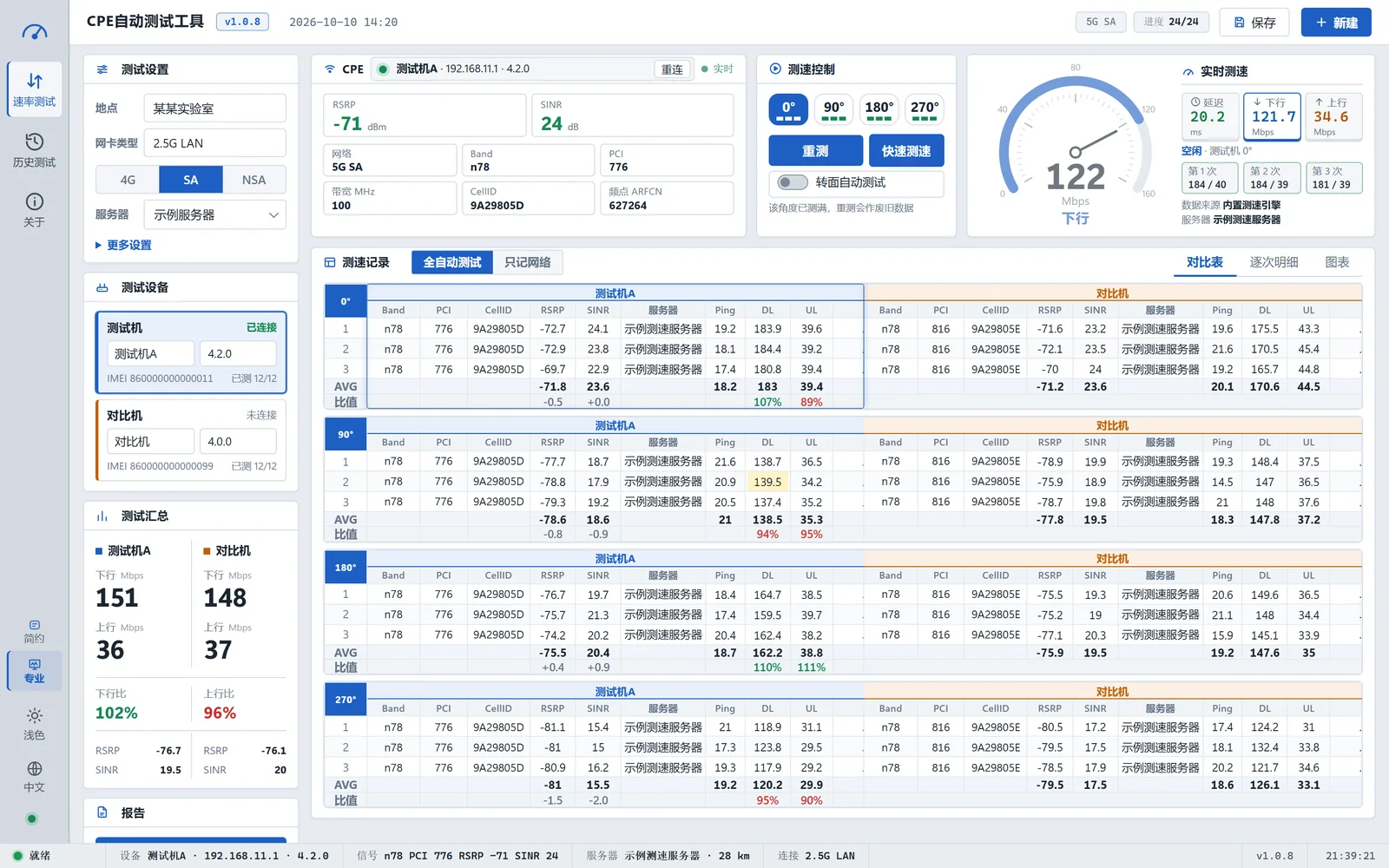Select the 4G network mode
The height and width of the screenshot is (868, 1389).
[x=128, y=180]
